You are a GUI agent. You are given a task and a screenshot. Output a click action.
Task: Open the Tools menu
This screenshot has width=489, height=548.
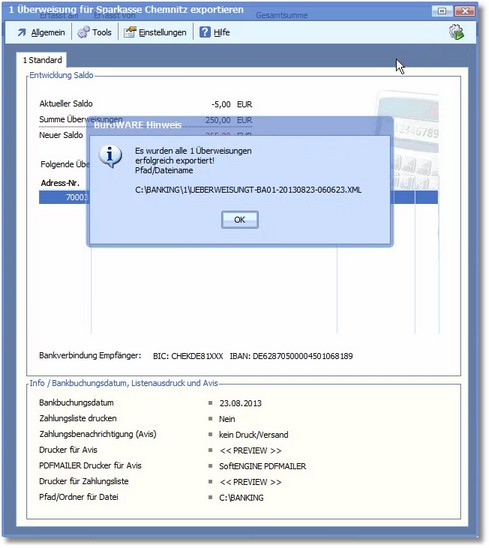(x=102, y=33)
